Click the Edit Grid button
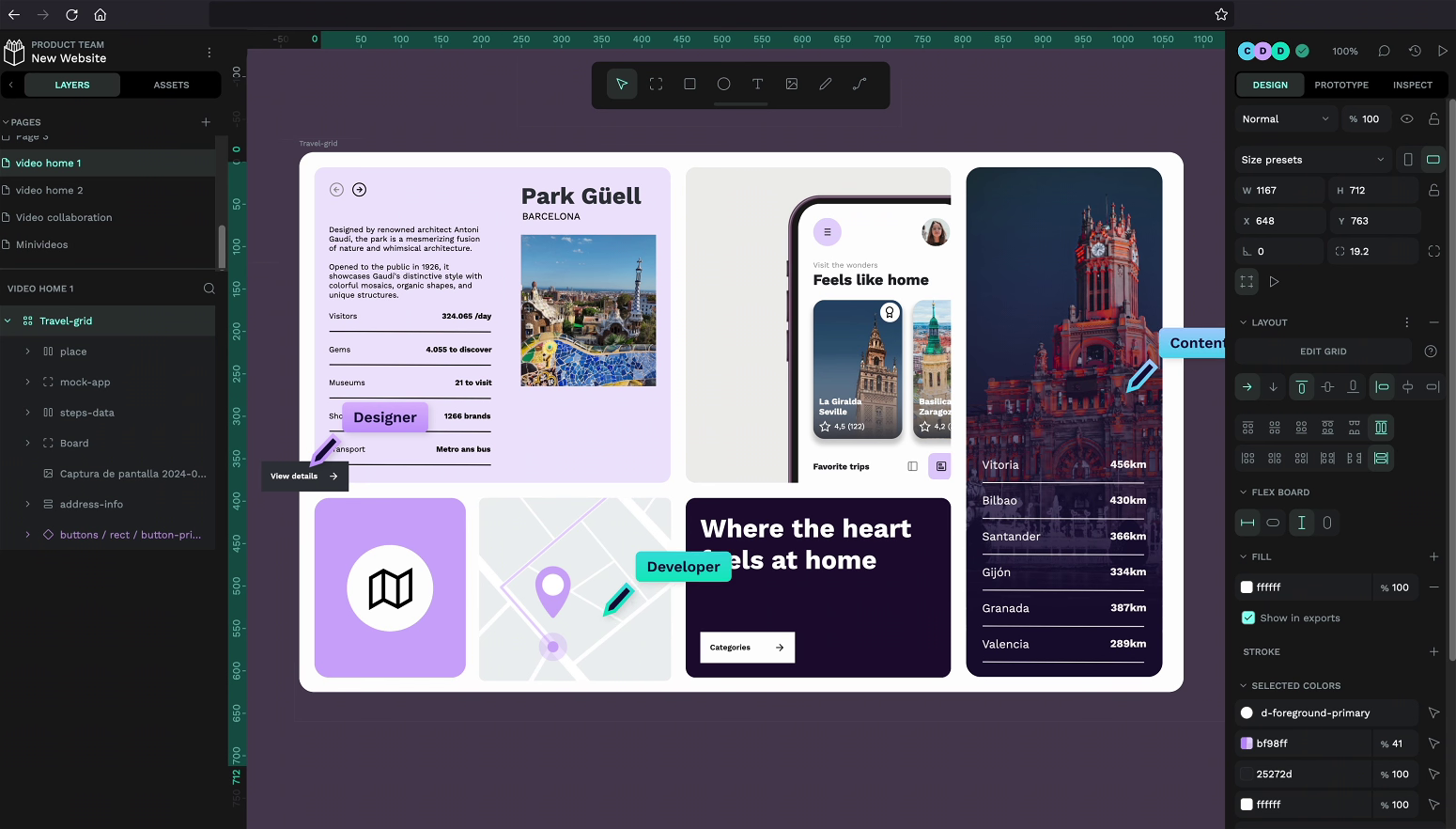The image size is (1456, 829). coord(1323,352)
